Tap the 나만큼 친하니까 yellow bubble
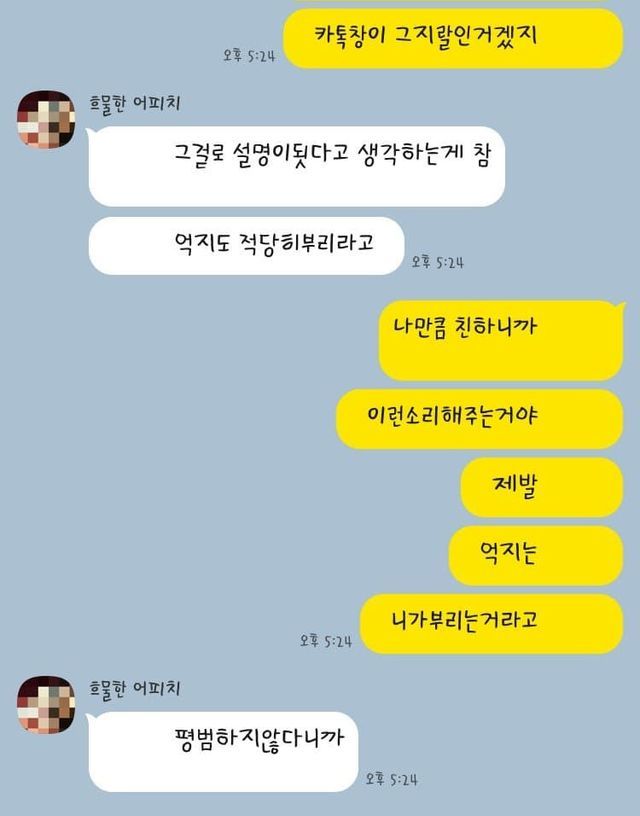This screenshot has height=816, width=640. point(501,341)
